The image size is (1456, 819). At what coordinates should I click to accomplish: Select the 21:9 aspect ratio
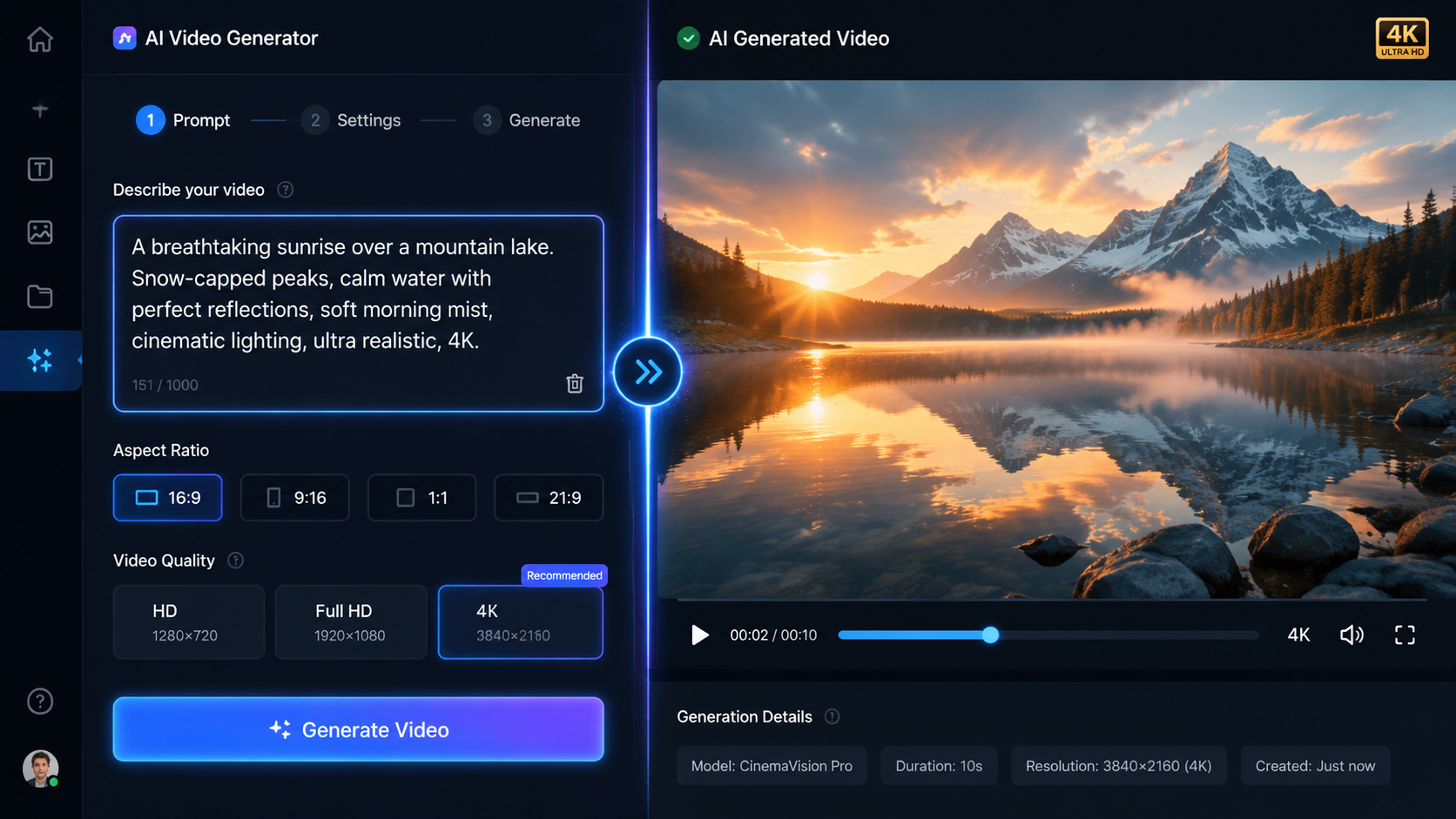(549, 498)
